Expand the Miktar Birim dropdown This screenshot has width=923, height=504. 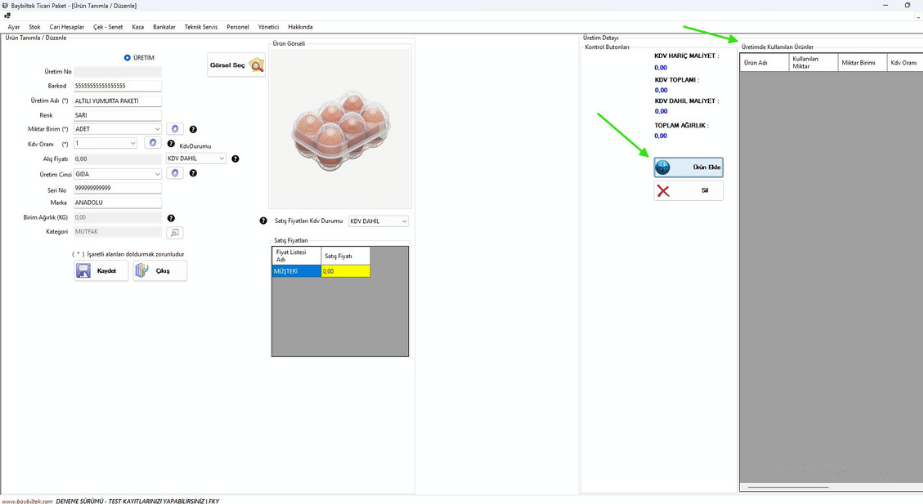click(157, 129)
